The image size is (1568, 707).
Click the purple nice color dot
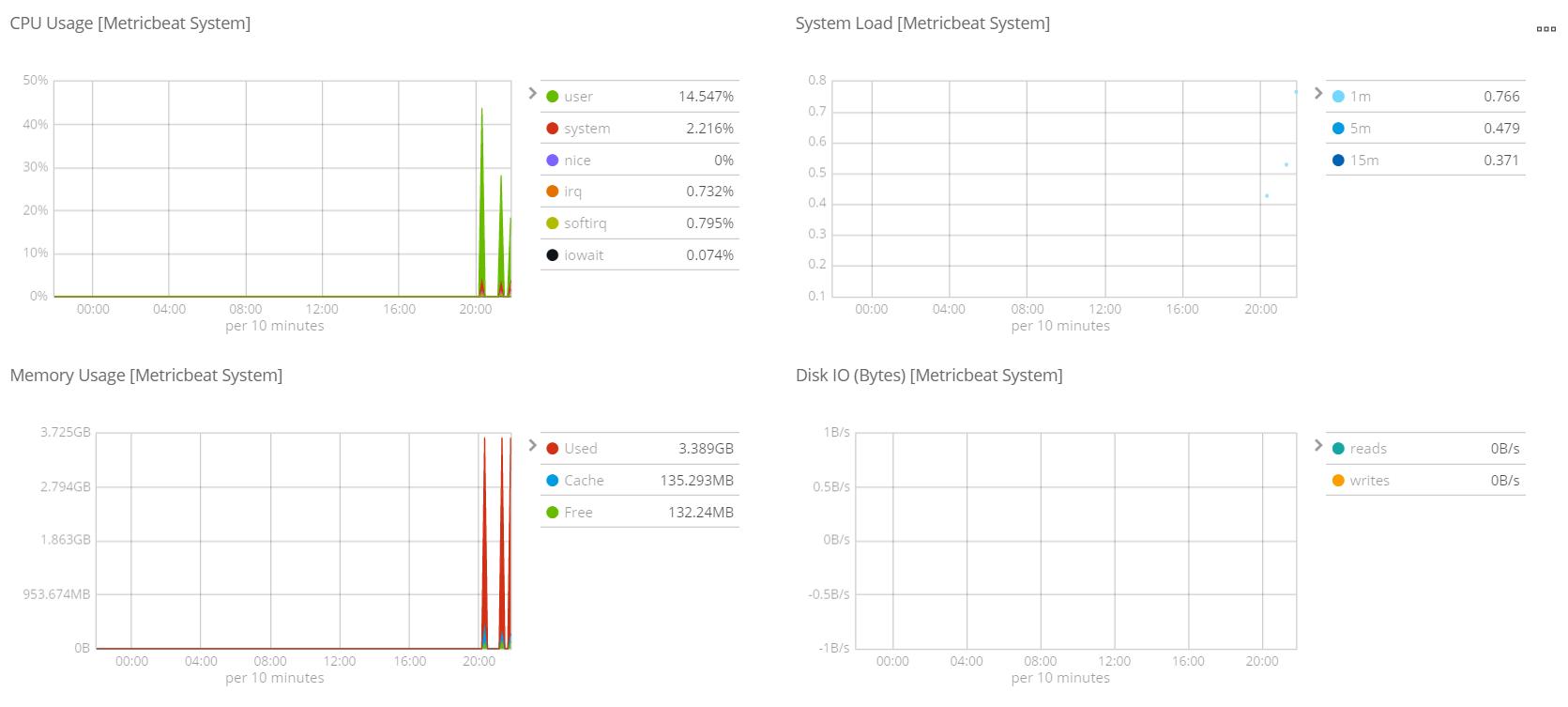click(552, 161)
